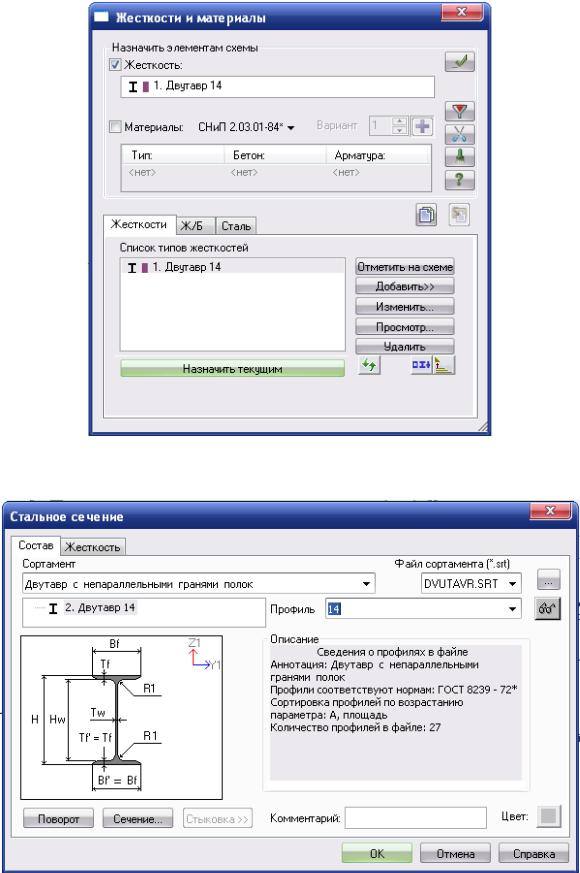
Task: Switch to the Жесткость tab in Стальное сечение
Action: (92, 547)
